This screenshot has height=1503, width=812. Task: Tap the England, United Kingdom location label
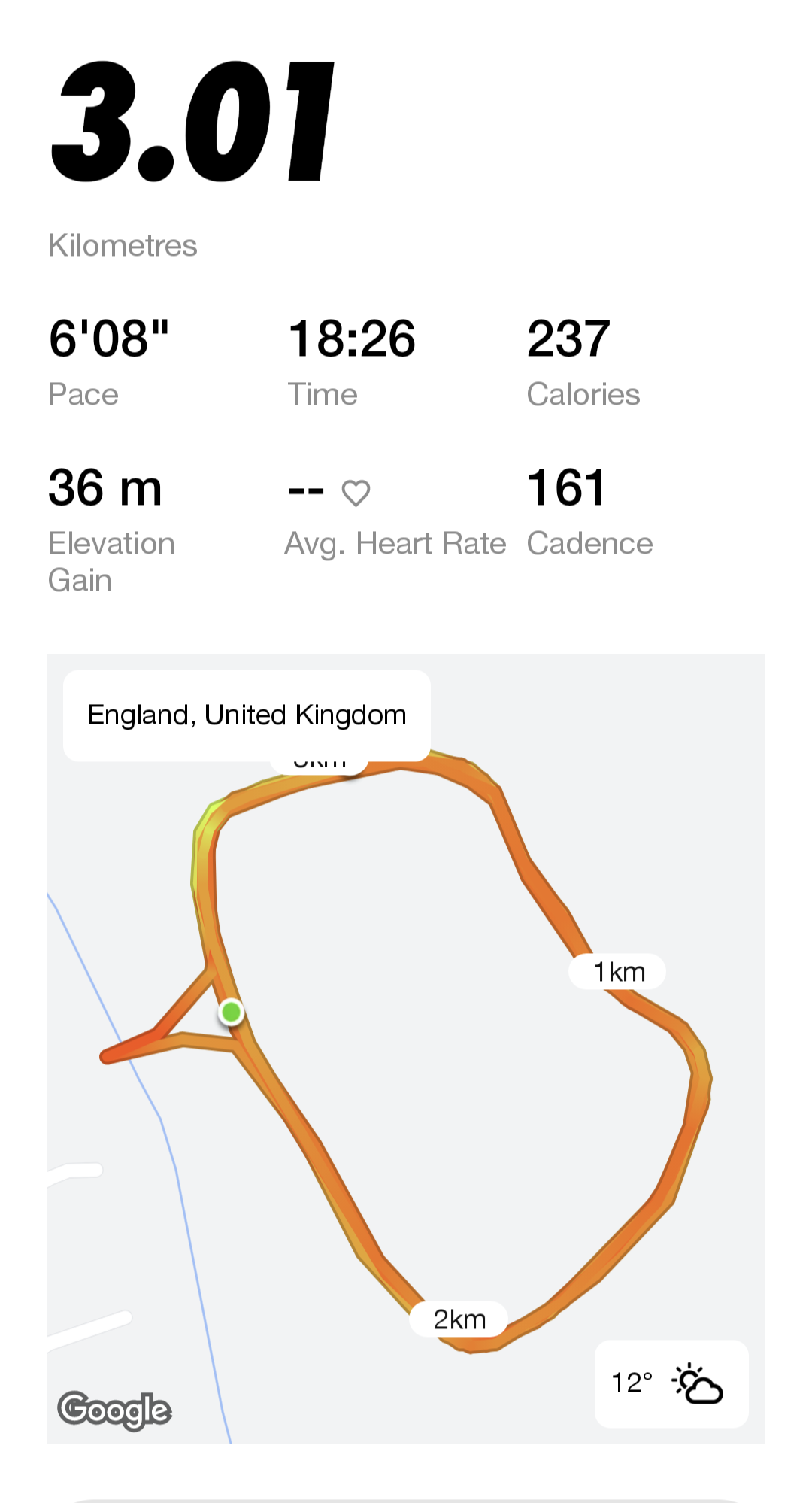pyautogui.click(x=247, y=715)
